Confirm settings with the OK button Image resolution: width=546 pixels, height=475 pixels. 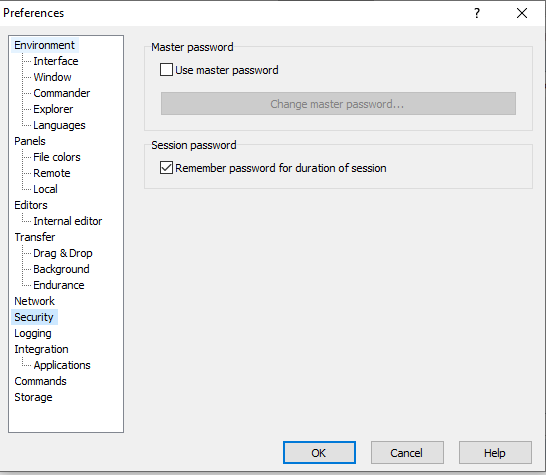pos(319,453)
